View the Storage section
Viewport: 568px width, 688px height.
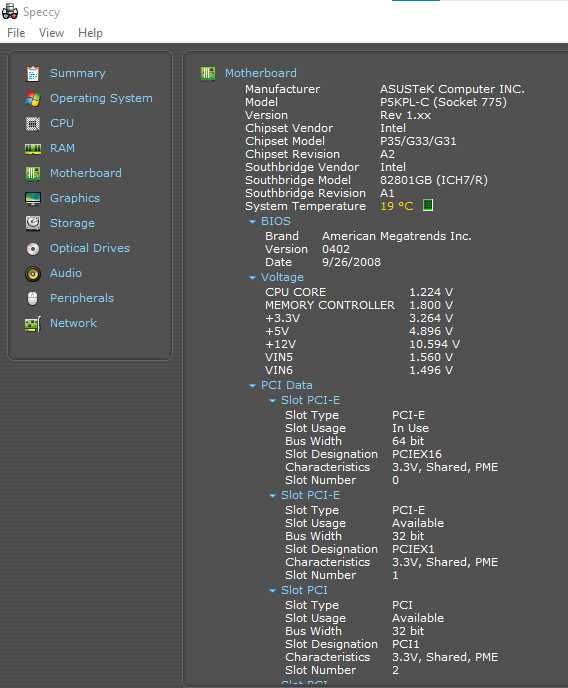(72, 223)
